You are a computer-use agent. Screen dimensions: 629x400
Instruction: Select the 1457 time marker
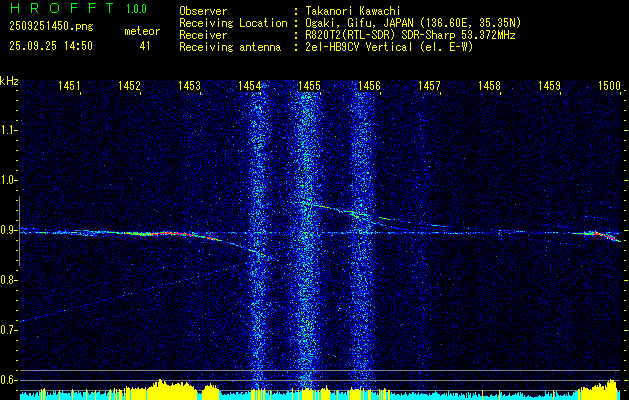point(429,87)
